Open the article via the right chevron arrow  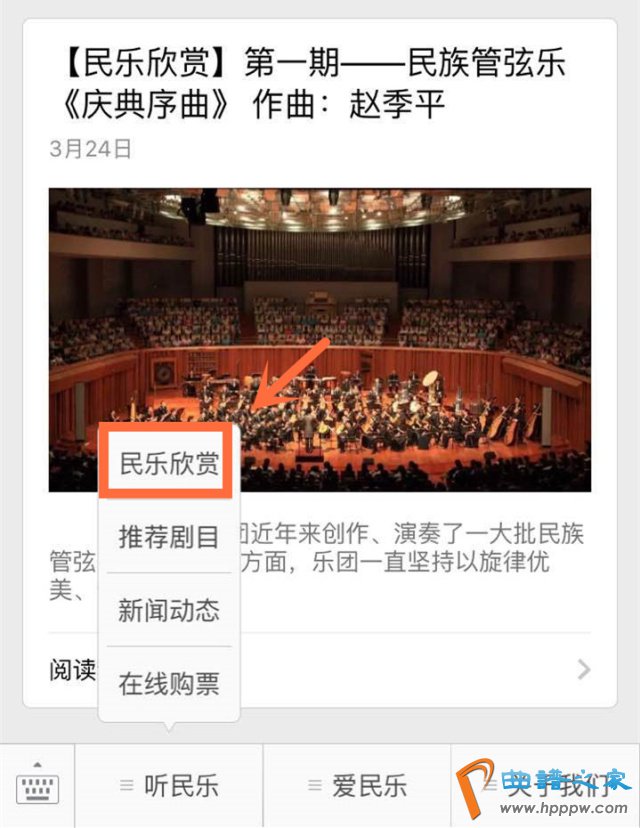(583, 669)
